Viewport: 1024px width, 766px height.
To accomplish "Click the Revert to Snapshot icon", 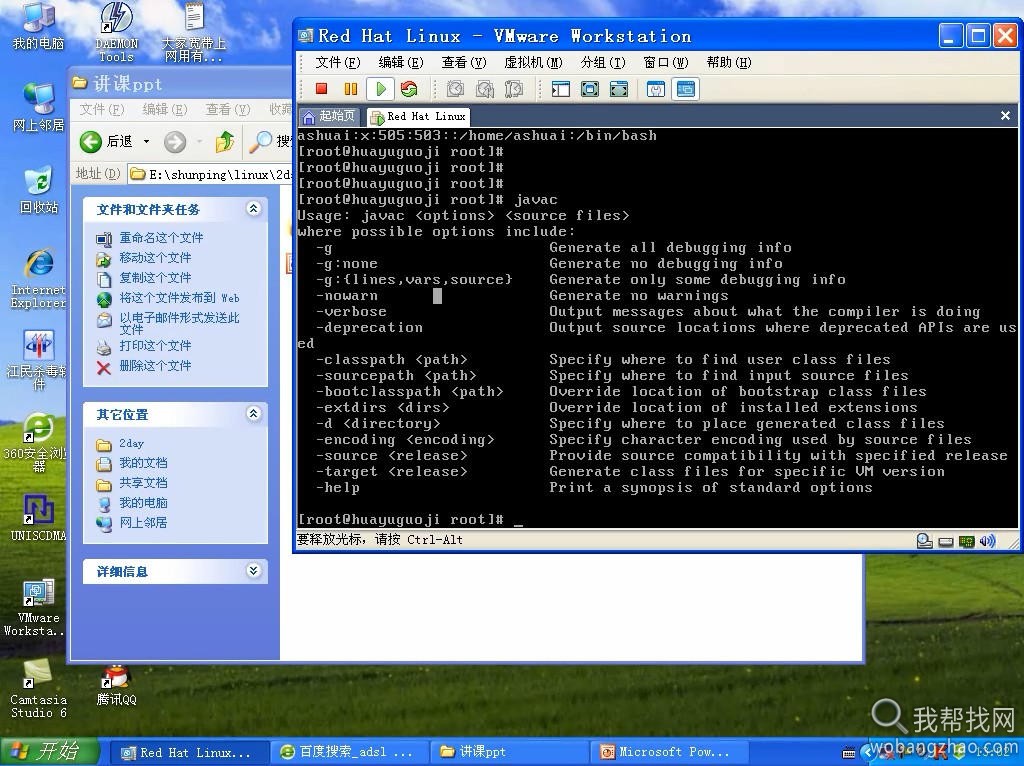I will [x=485, y=89].
